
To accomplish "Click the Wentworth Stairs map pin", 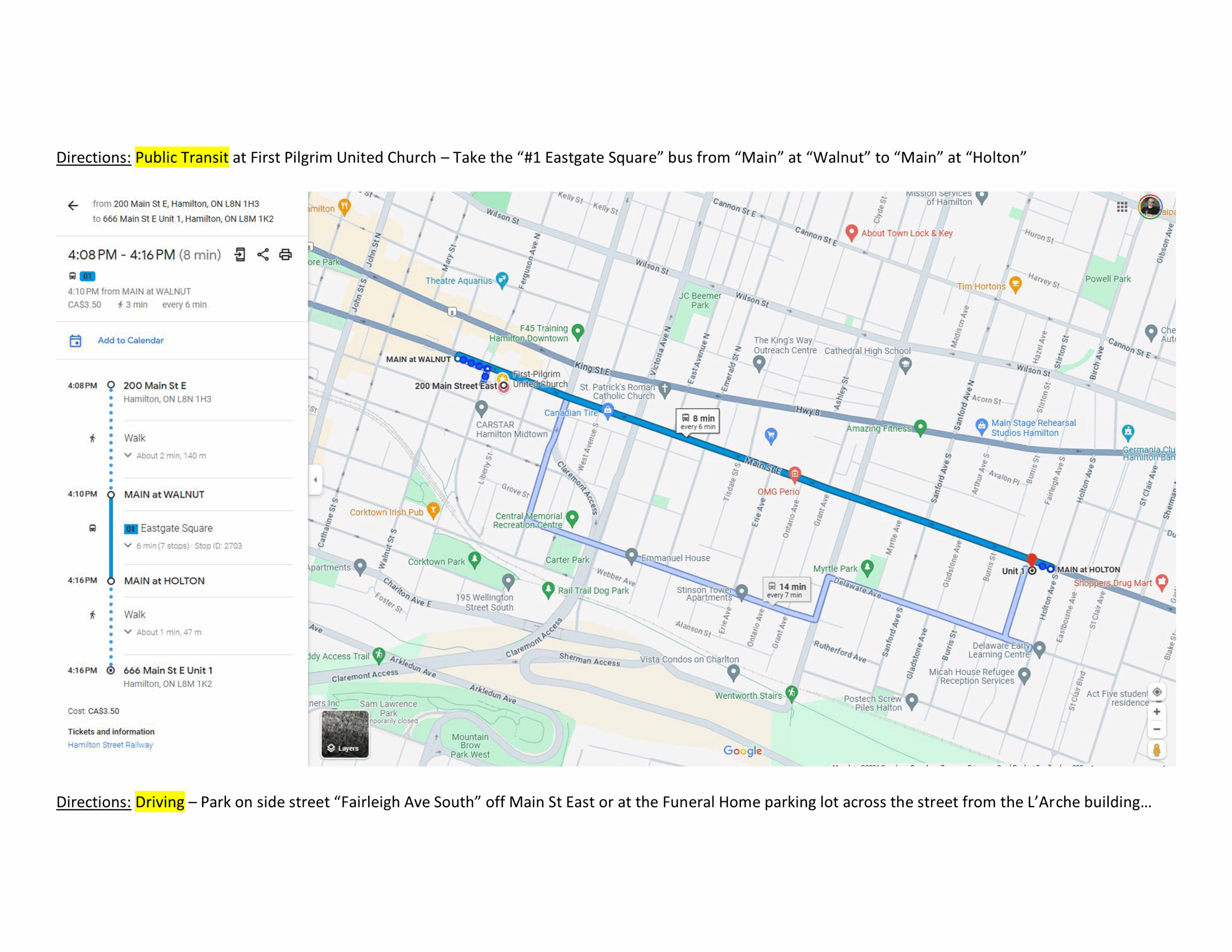I will pos(792,694).
